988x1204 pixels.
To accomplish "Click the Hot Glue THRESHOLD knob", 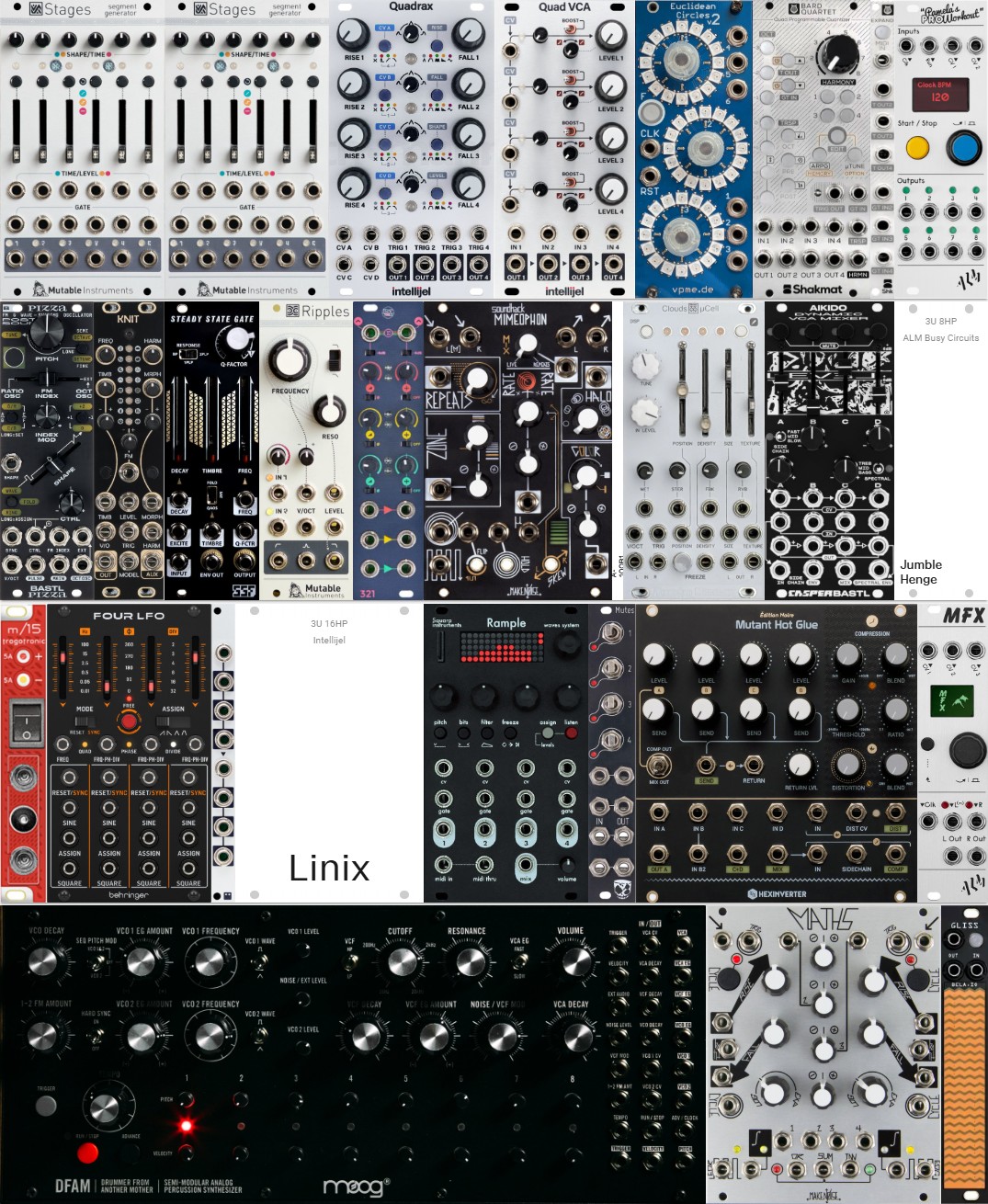I will pyautogui.click(x=847, y=710).
